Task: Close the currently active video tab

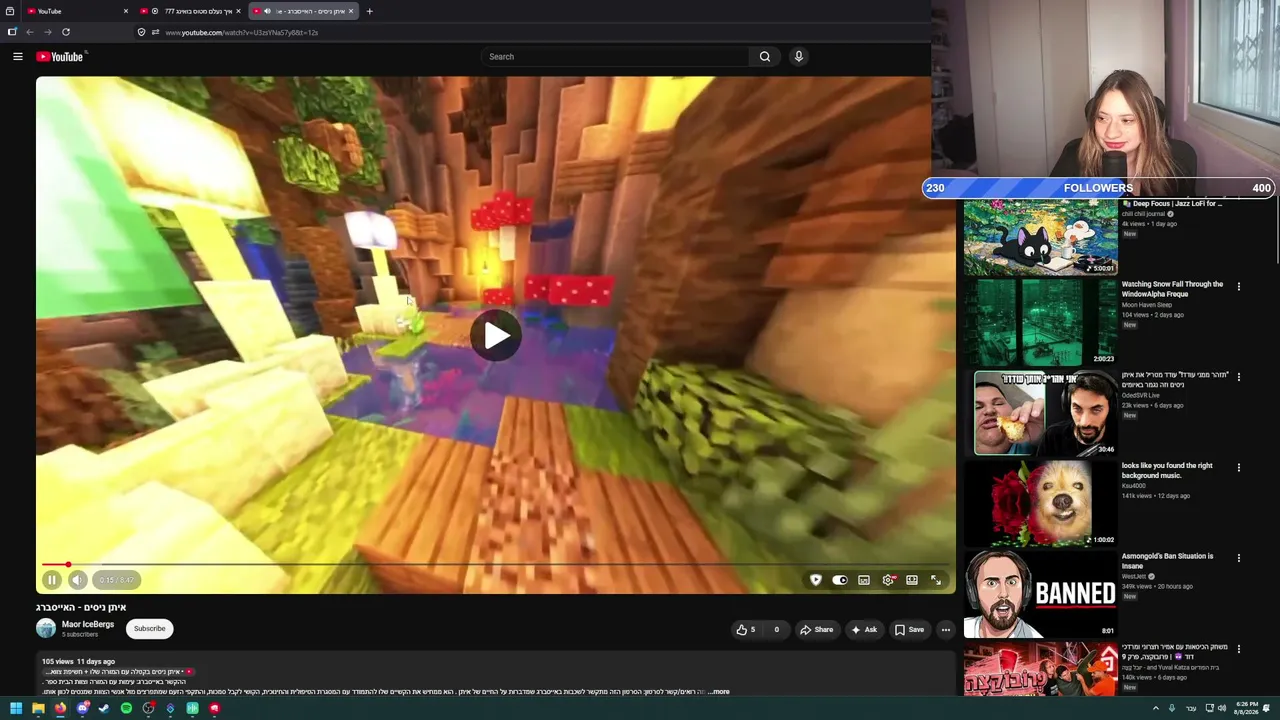Action: click(351, 11)
